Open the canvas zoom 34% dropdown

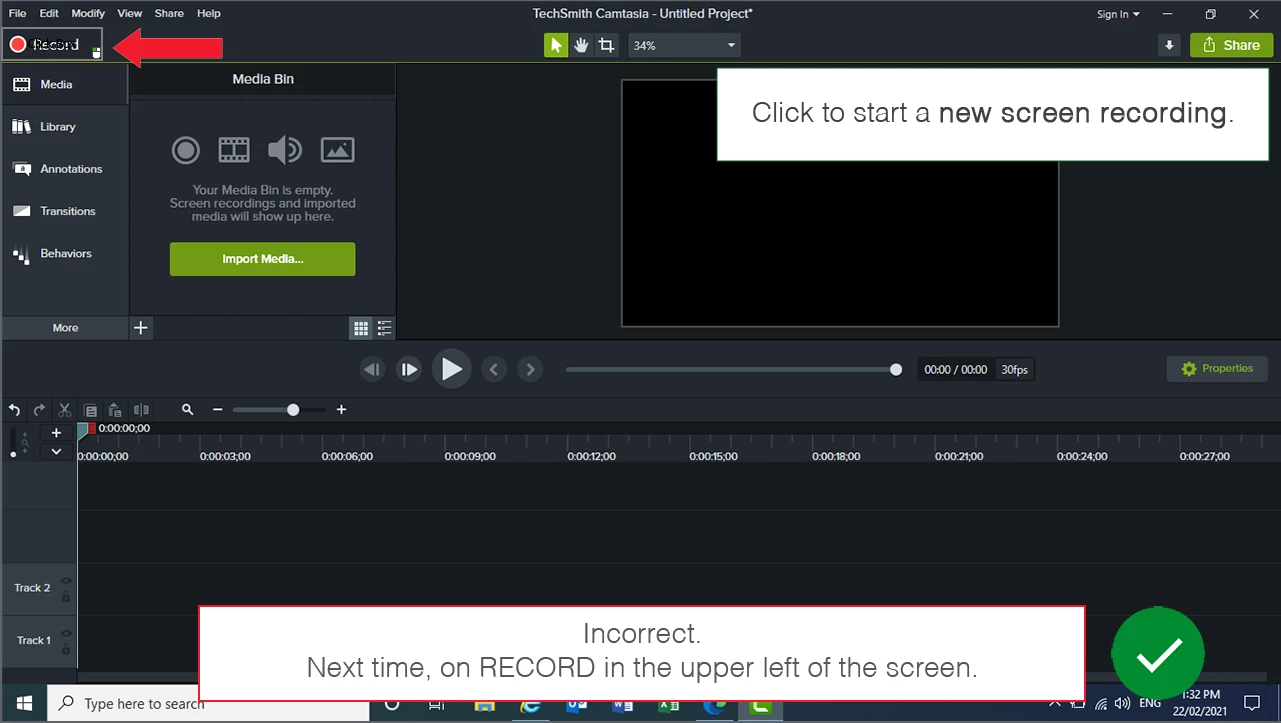pos(685,45)
